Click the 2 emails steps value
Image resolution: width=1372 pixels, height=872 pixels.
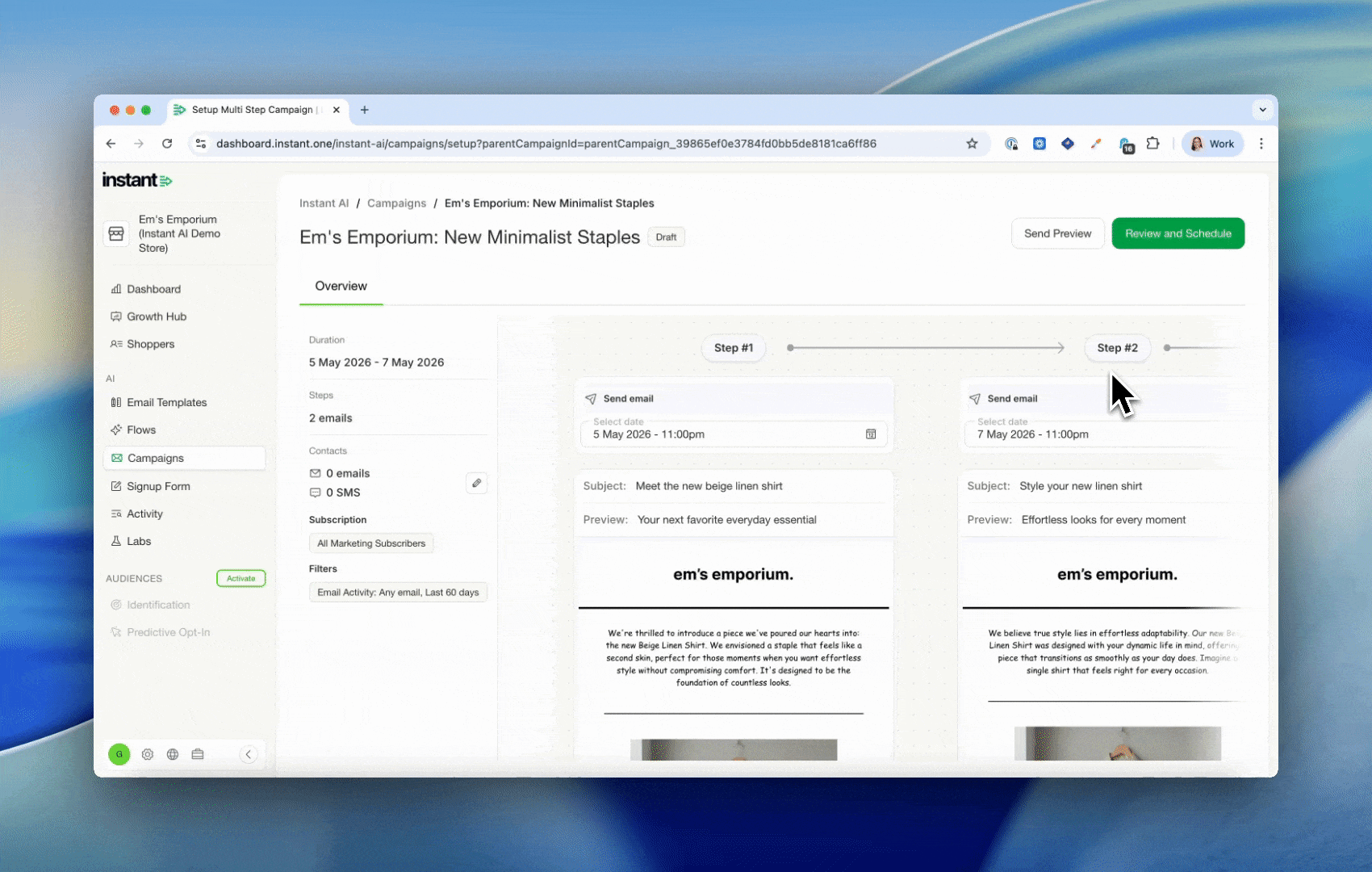[x=330, y=418]
